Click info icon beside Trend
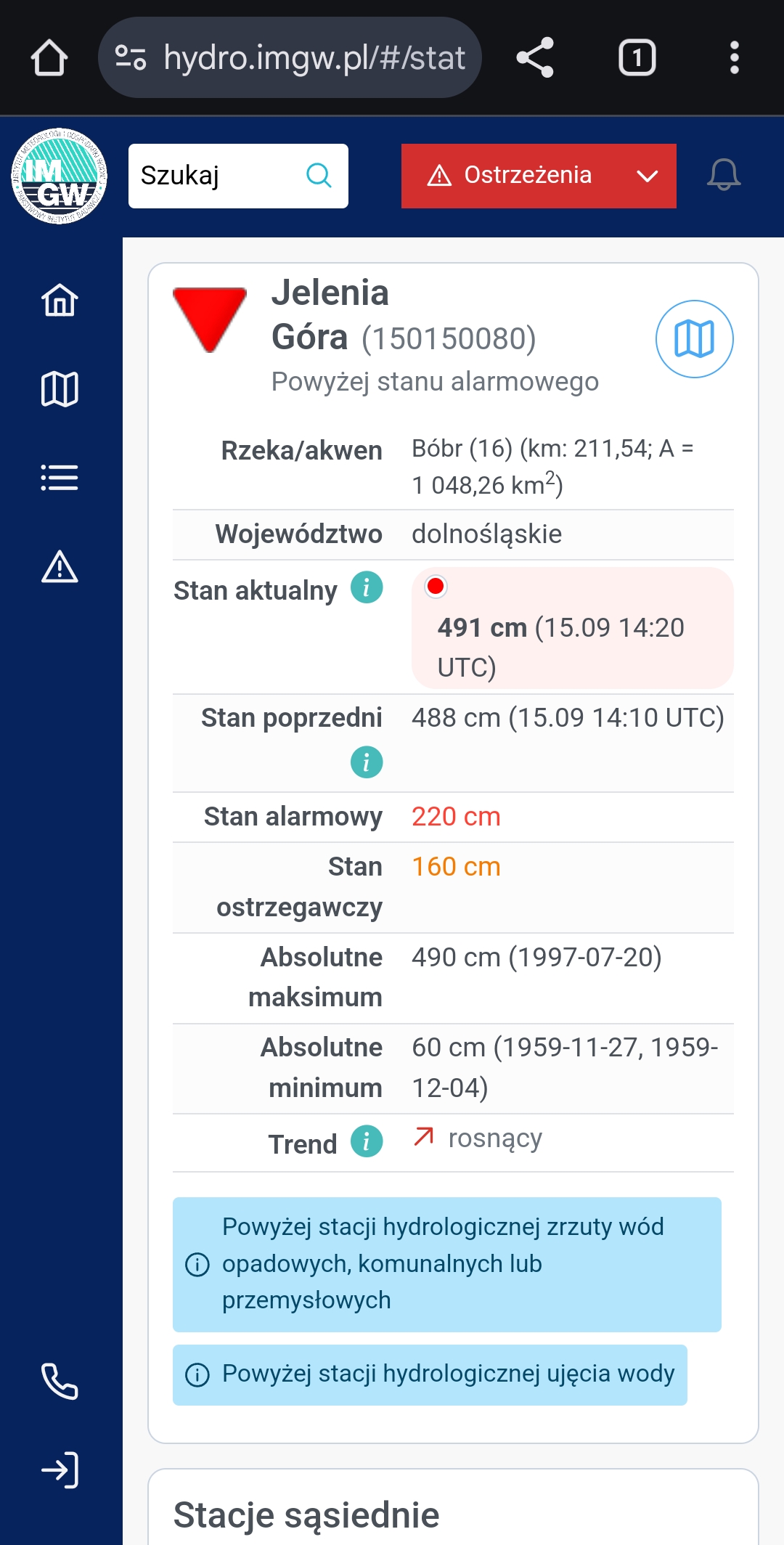 (367, 1141)
